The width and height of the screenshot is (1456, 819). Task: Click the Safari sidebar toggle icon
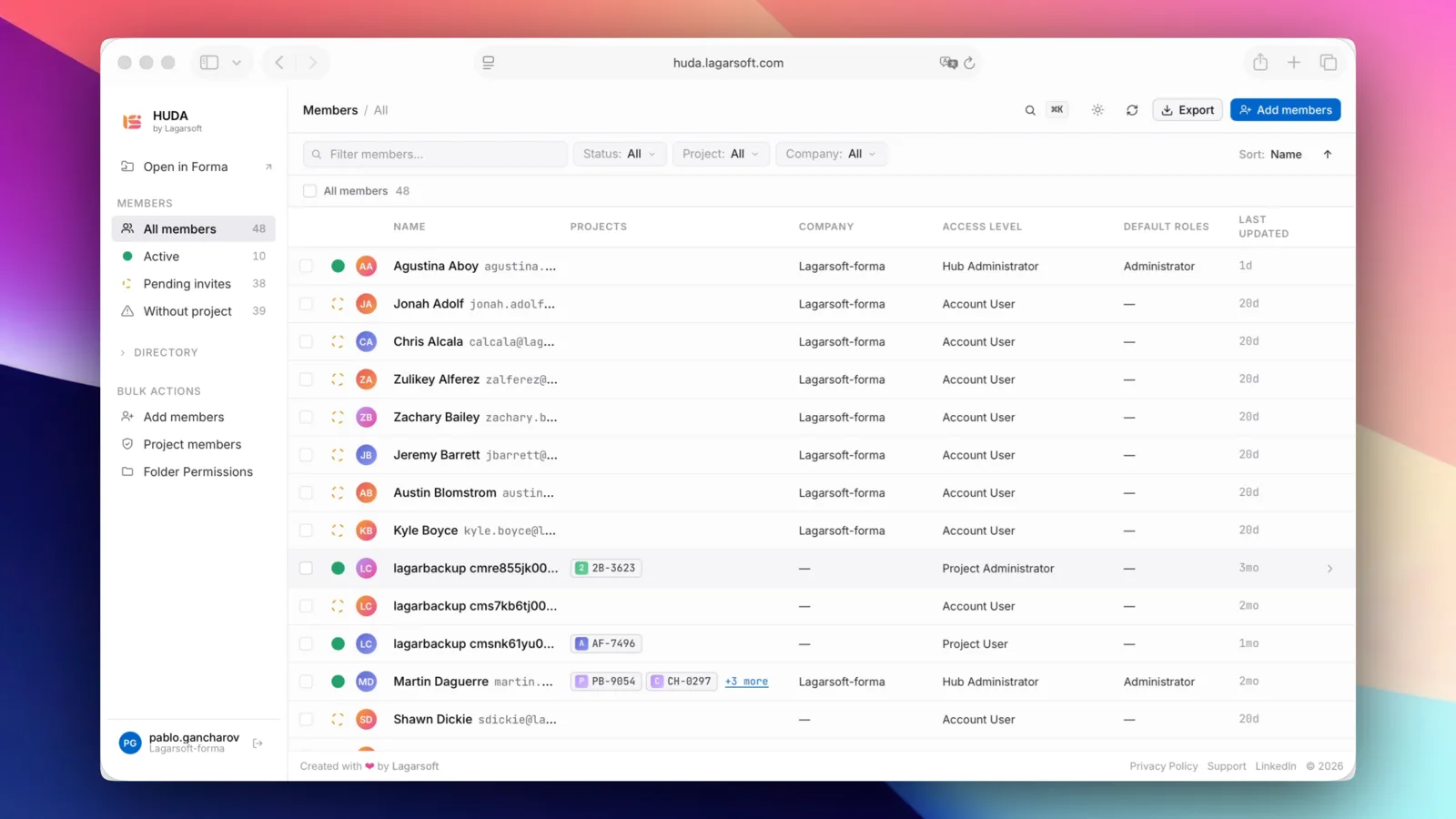209,63
